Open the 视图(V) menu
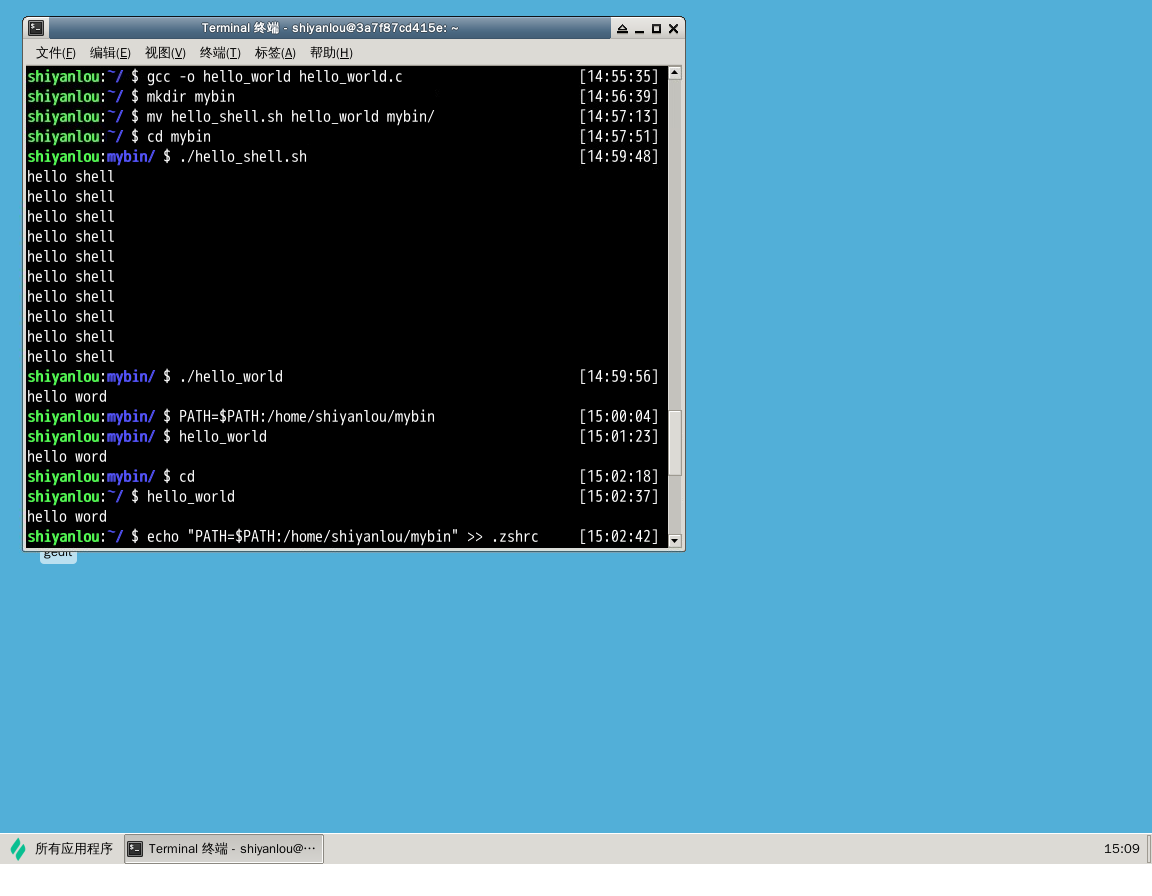The width and height of the screenshot is (1152, 896). pyautogui.click(x=165, y=53)
